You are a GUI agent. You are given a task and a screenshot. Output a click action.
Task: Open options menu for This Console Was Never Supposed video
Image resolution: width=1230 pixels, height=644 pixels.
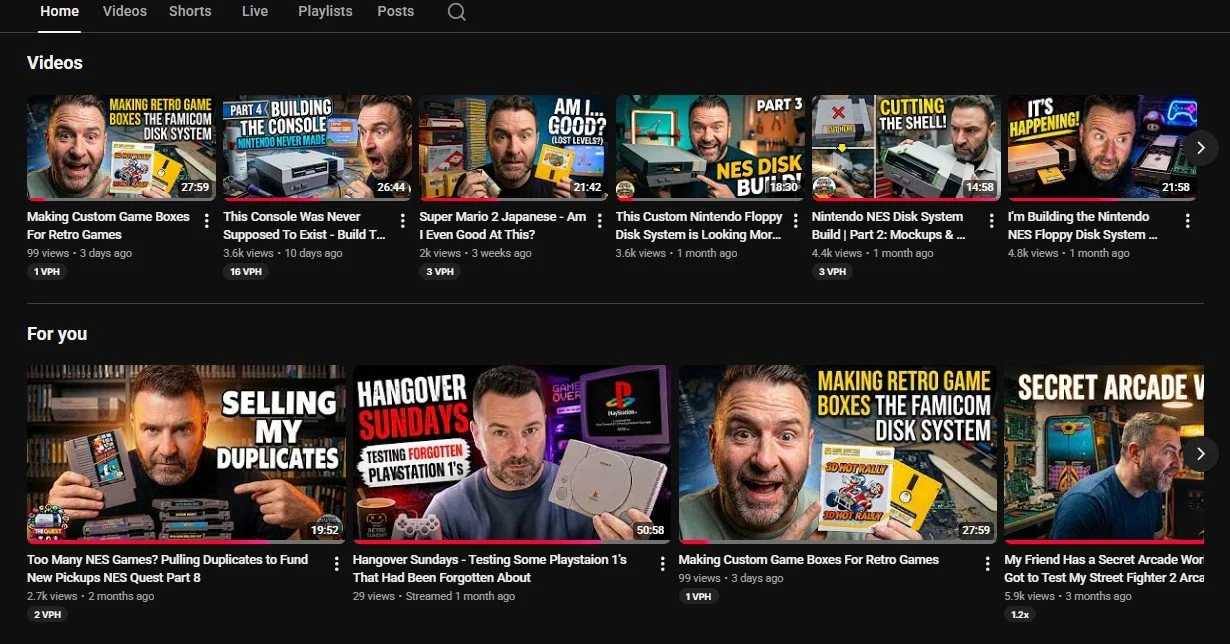[x=403, y=221]
